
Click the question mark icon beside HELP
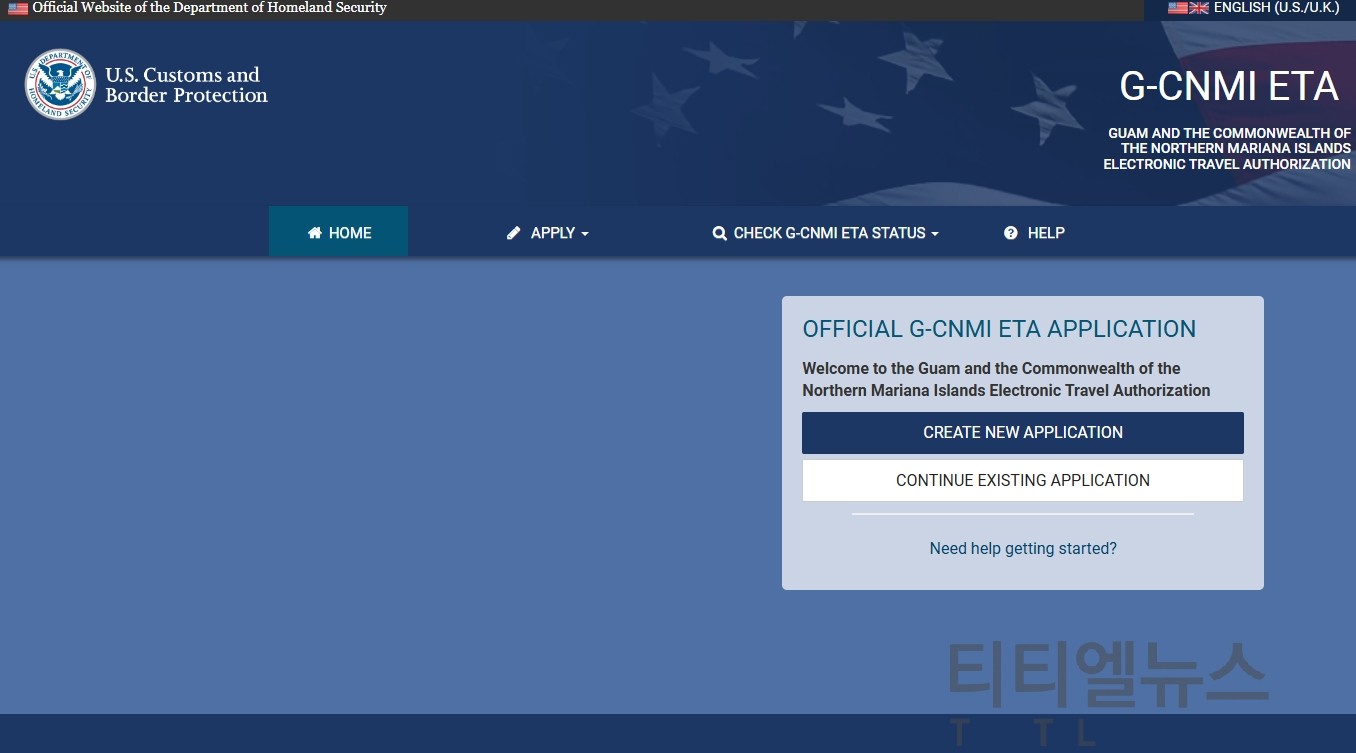tap(1011, 233)
